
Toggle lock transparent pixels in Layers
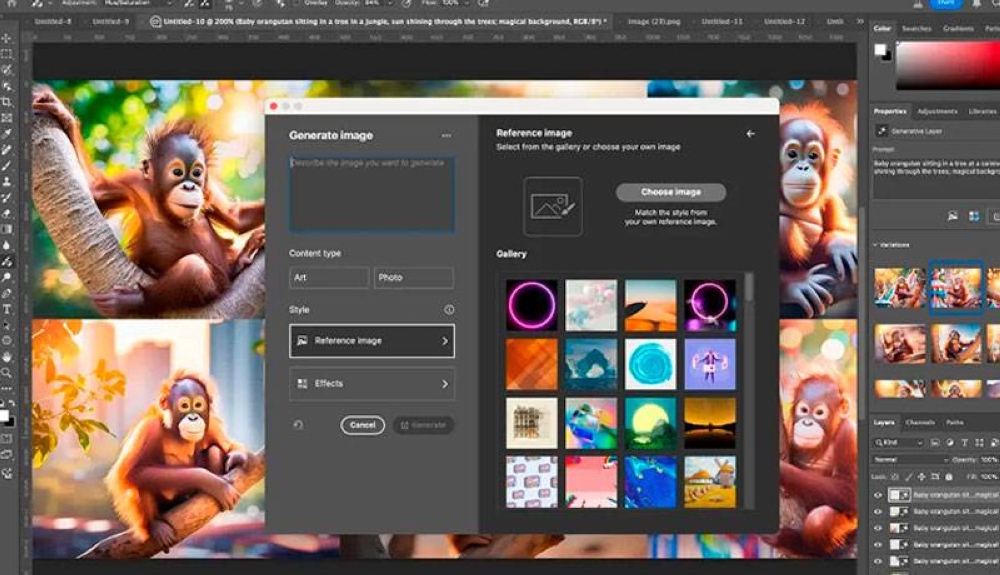click(895, 477)
